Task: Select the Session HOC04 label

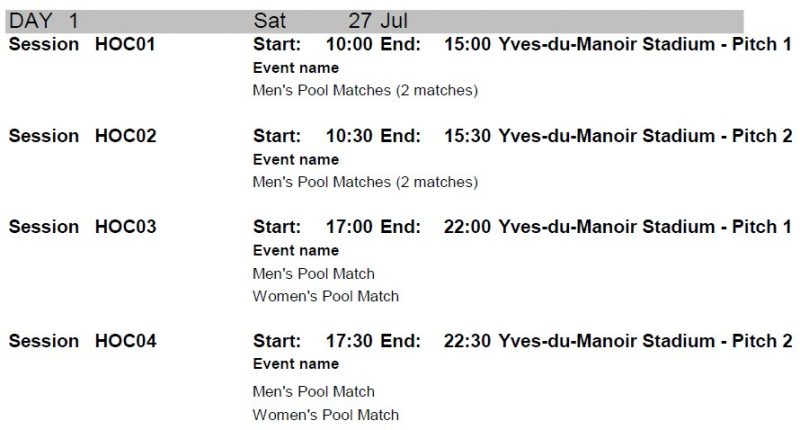Action: [82, 341]
